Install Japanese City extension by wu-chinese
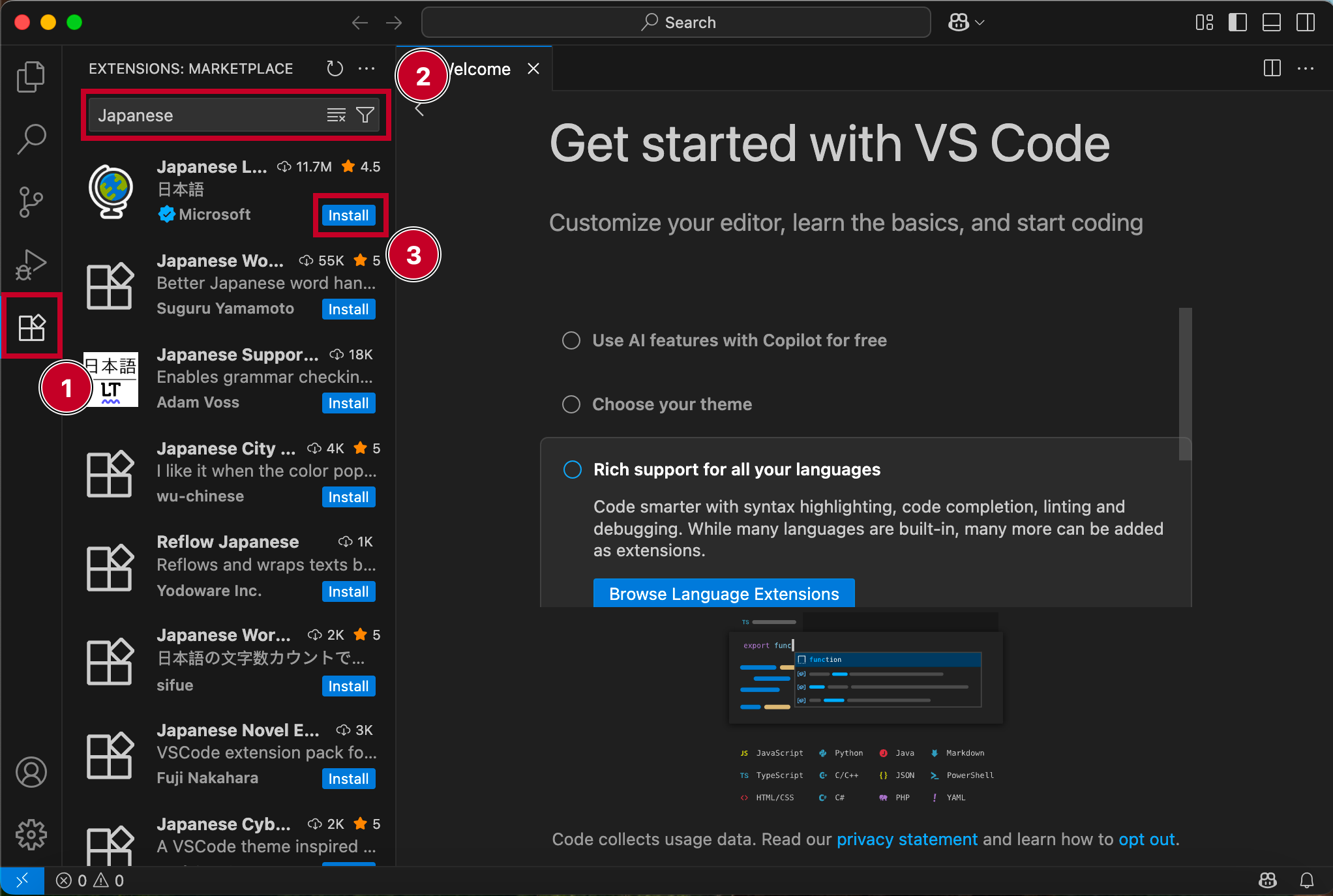 click(x=348, y=497)
